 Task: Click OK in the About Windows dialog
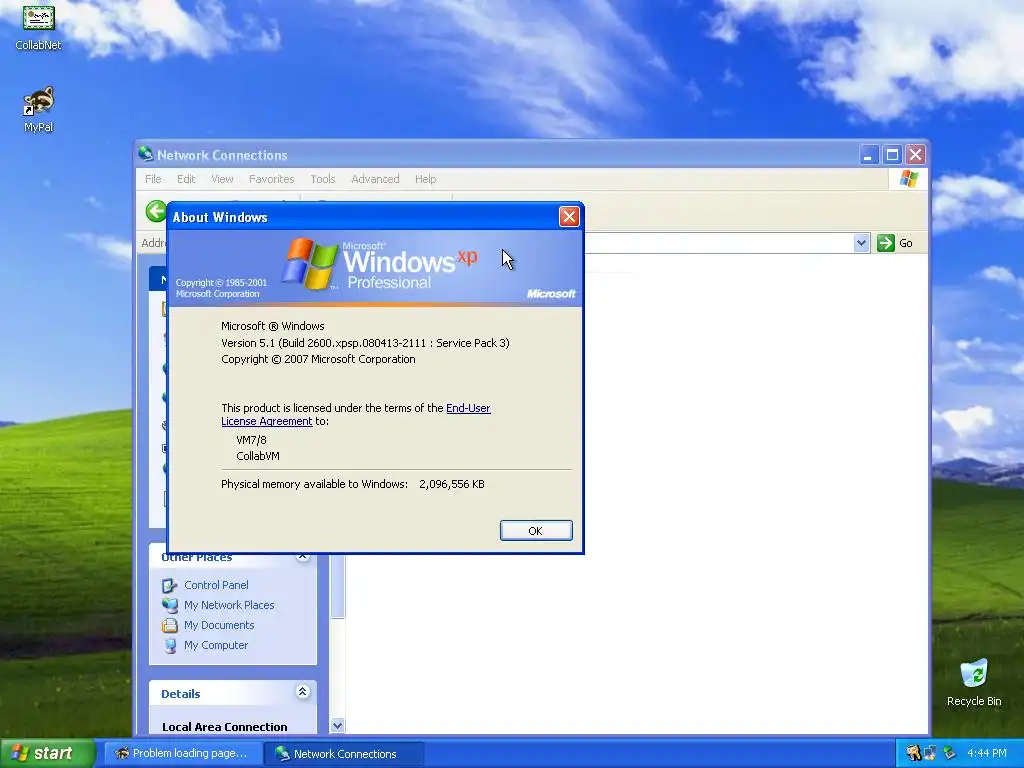coord(536,530)
